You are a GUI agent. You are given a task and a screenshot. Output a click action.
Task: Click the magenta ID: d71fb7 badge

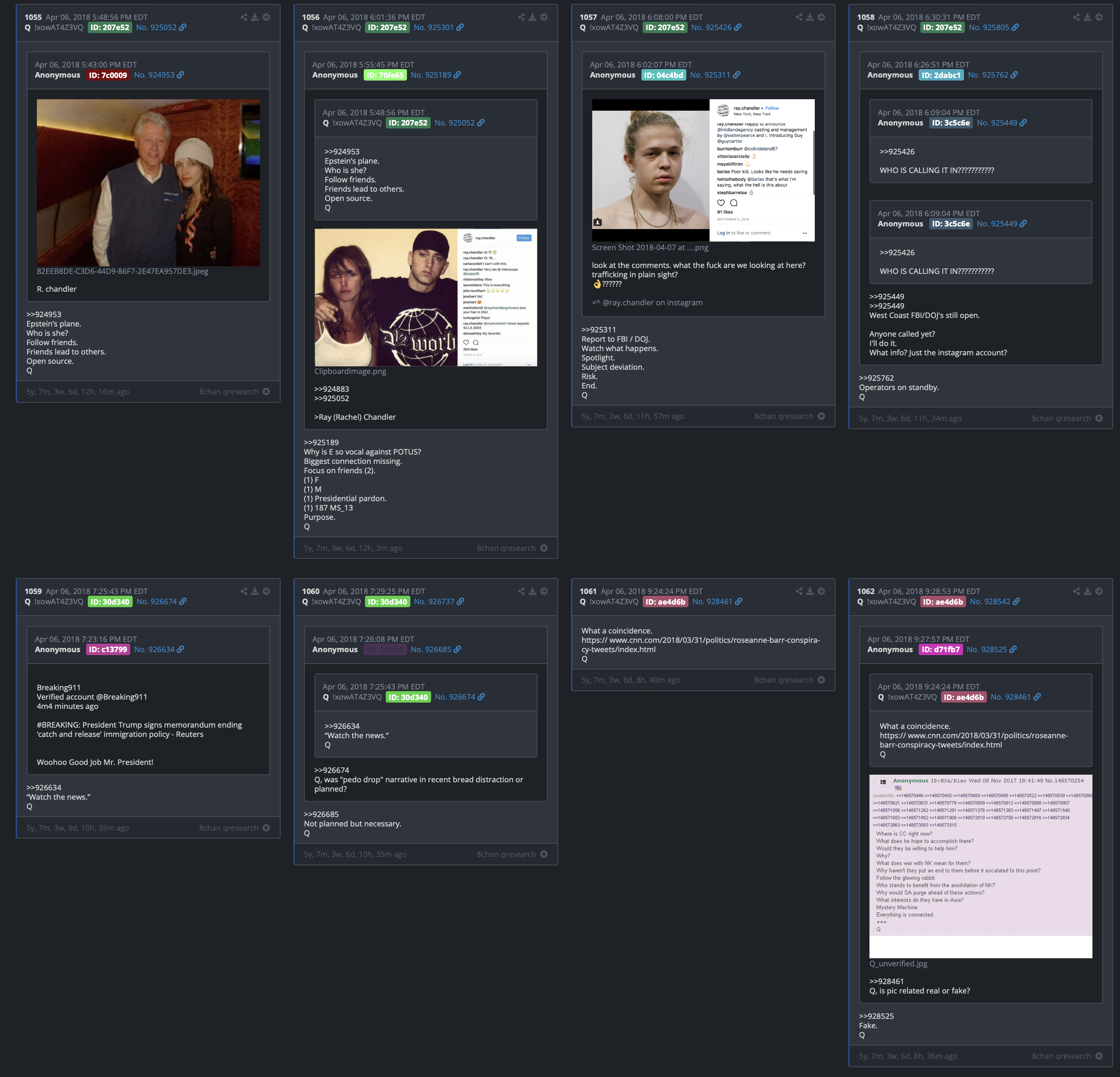(x=941, y=650)
